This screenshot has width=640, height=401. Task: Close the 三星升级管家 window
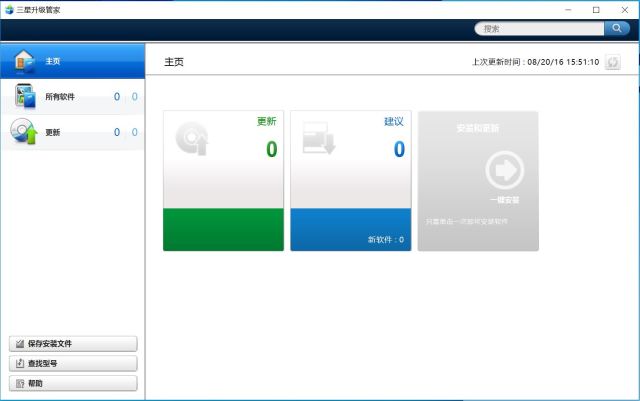click(x=624, y=10)
